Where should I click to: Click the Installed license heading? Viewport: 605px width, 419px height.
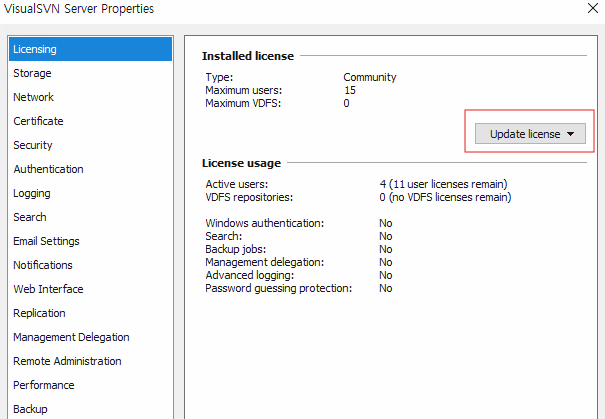coord(248,56)
